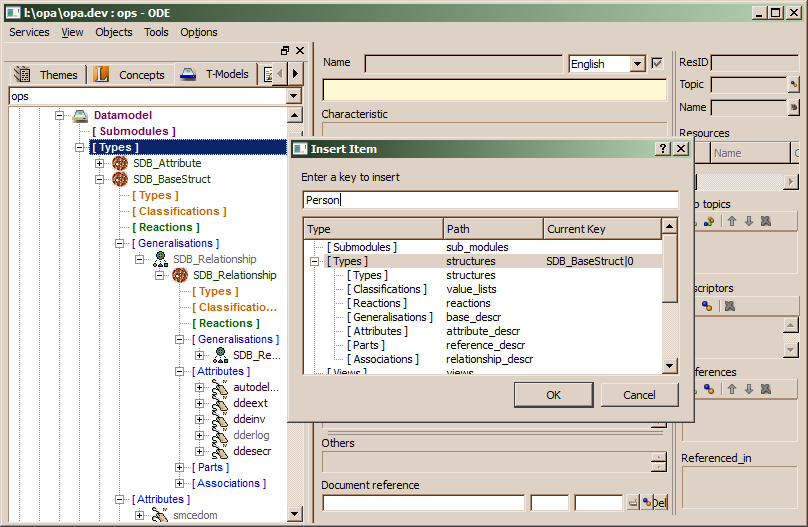Toggle the checkbox next to English language
This screenshot has width=808, height=527.
click(x=657, y=64)
